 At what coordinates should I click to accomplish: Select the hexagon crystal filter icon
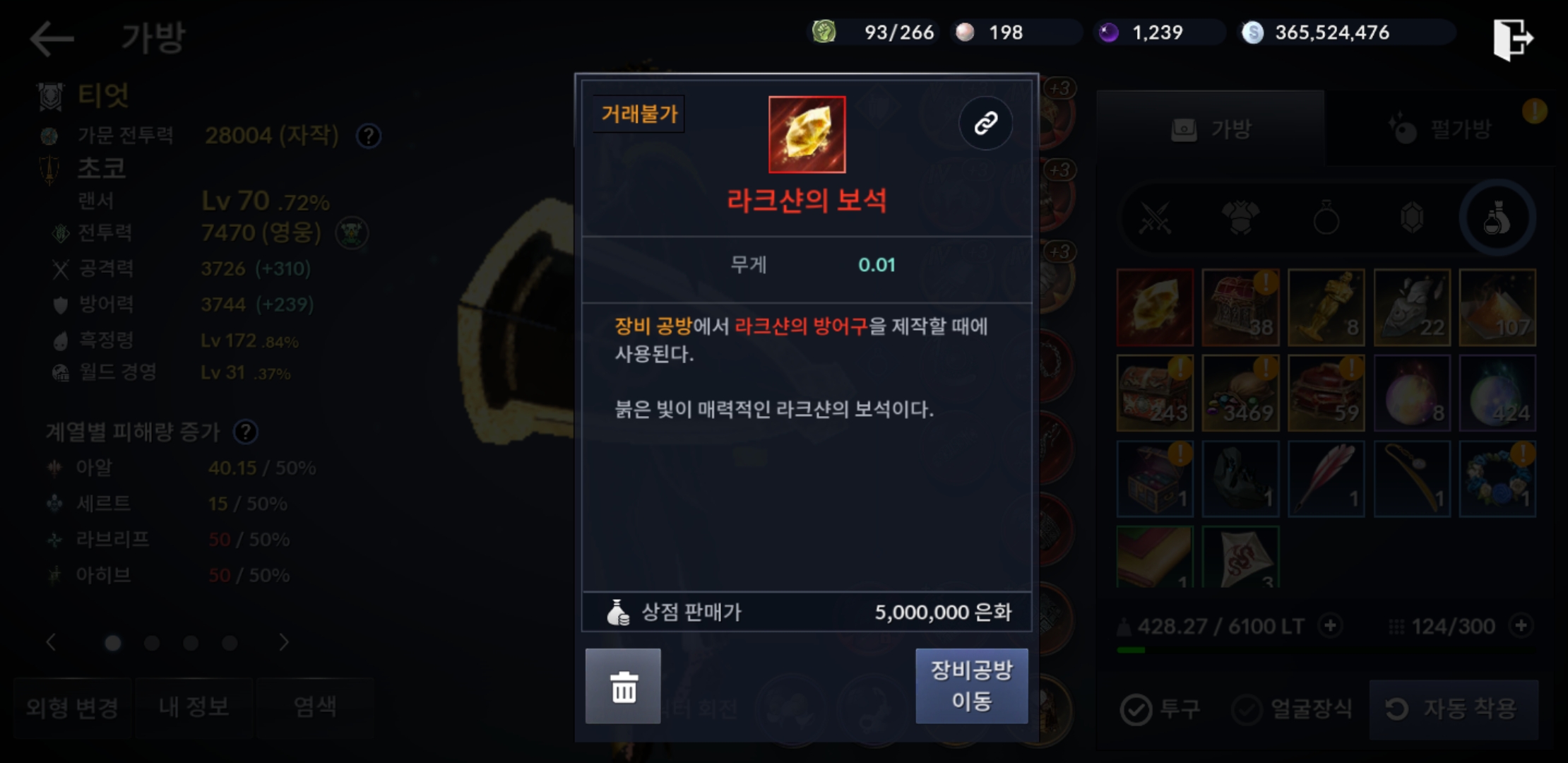coord(1412,218)
